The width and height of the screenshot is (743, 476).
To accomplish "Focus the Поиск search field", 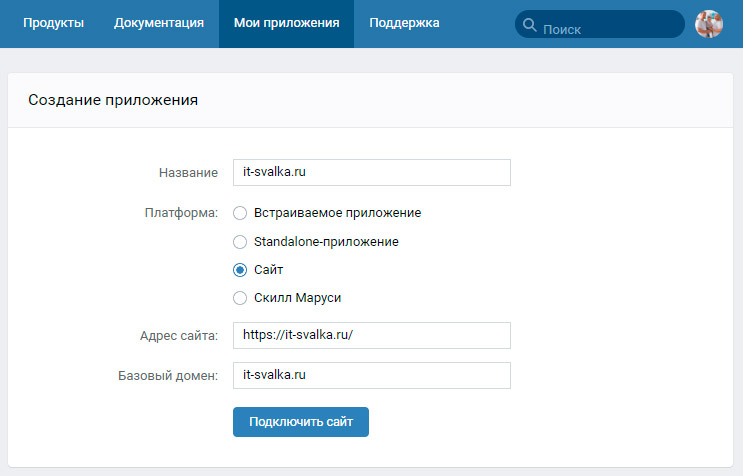I will 599,24.
